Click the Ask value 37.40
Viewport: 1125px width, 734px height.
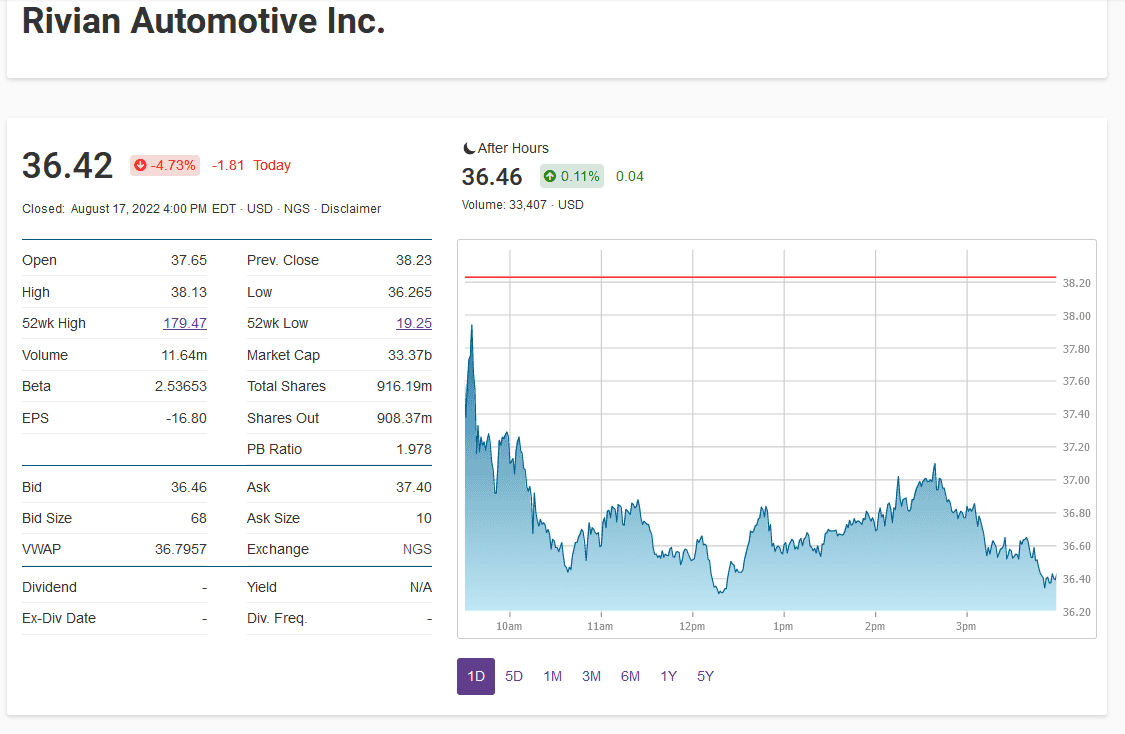click(414, 487)
